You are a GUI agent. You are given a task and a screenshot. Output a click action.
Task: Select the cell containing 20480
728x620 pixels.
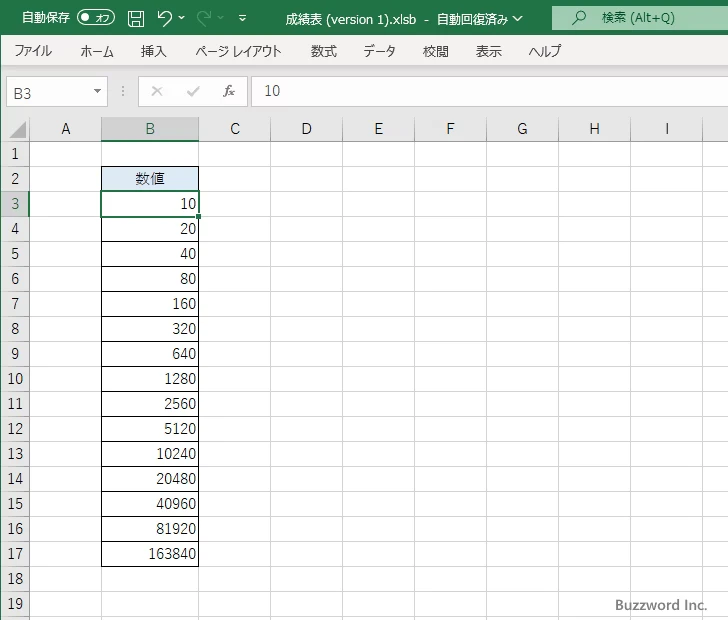point(150,479)
